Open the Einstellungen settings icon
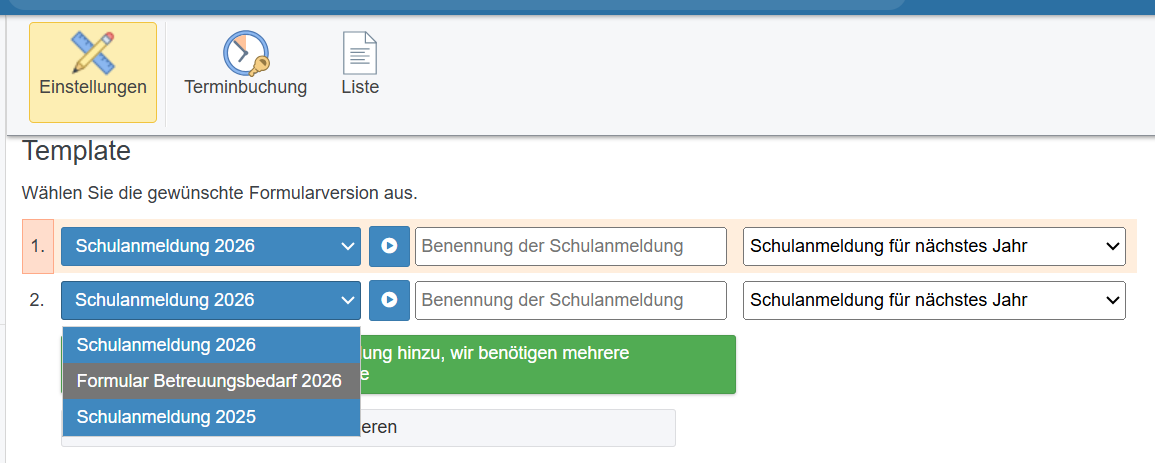This screenshot has height=463, width=1155. pyautogui.click(x=93, y=53)
